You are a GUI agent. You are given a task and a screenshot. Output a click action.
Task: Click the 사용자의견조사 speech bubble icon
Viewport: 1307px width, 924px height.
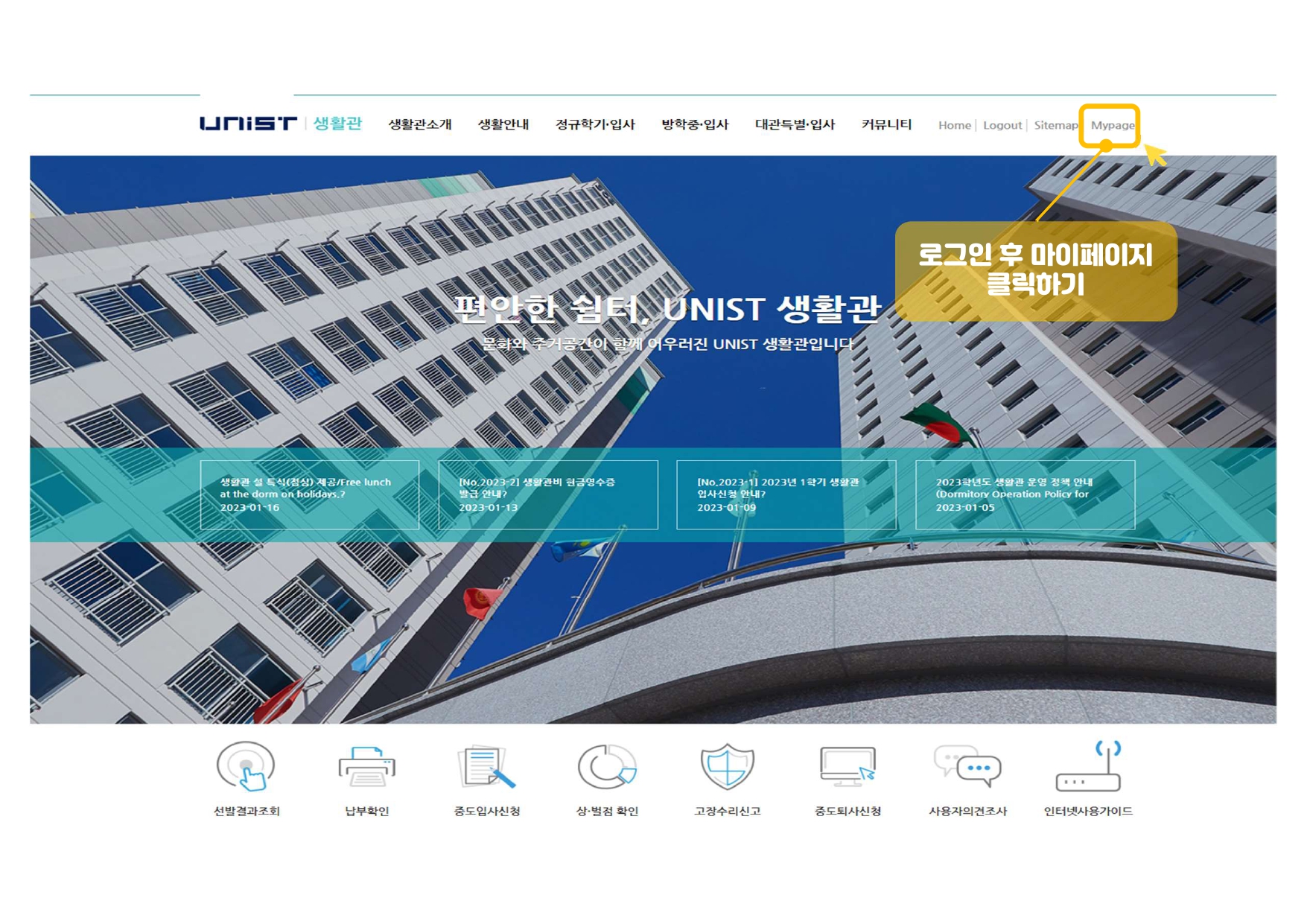coord(967,767)
